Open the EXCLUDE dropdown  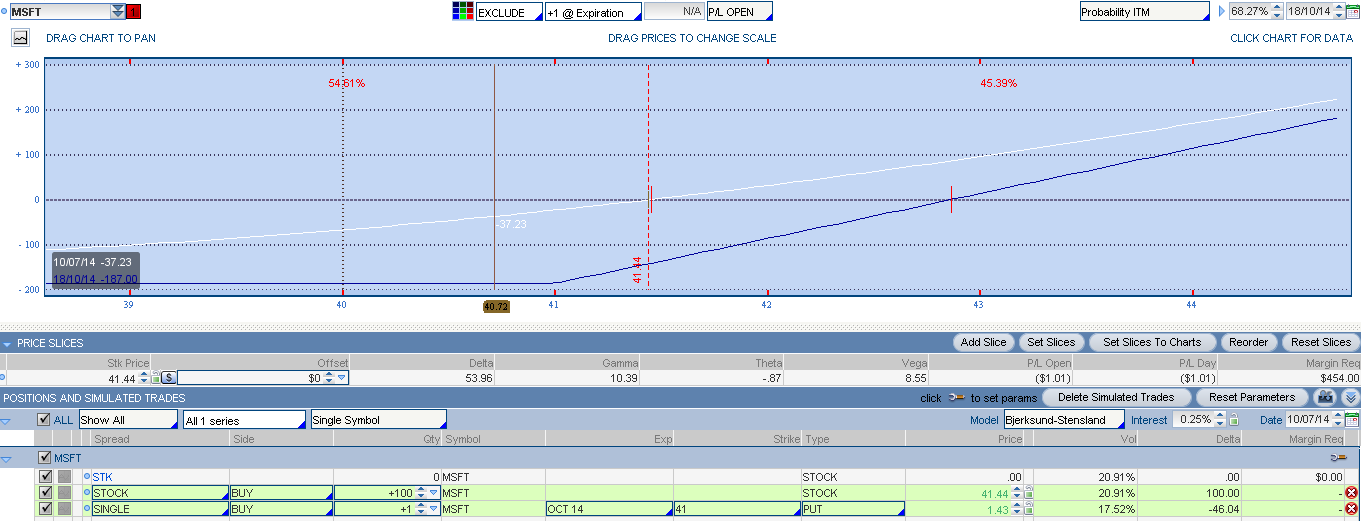(509, 12)
